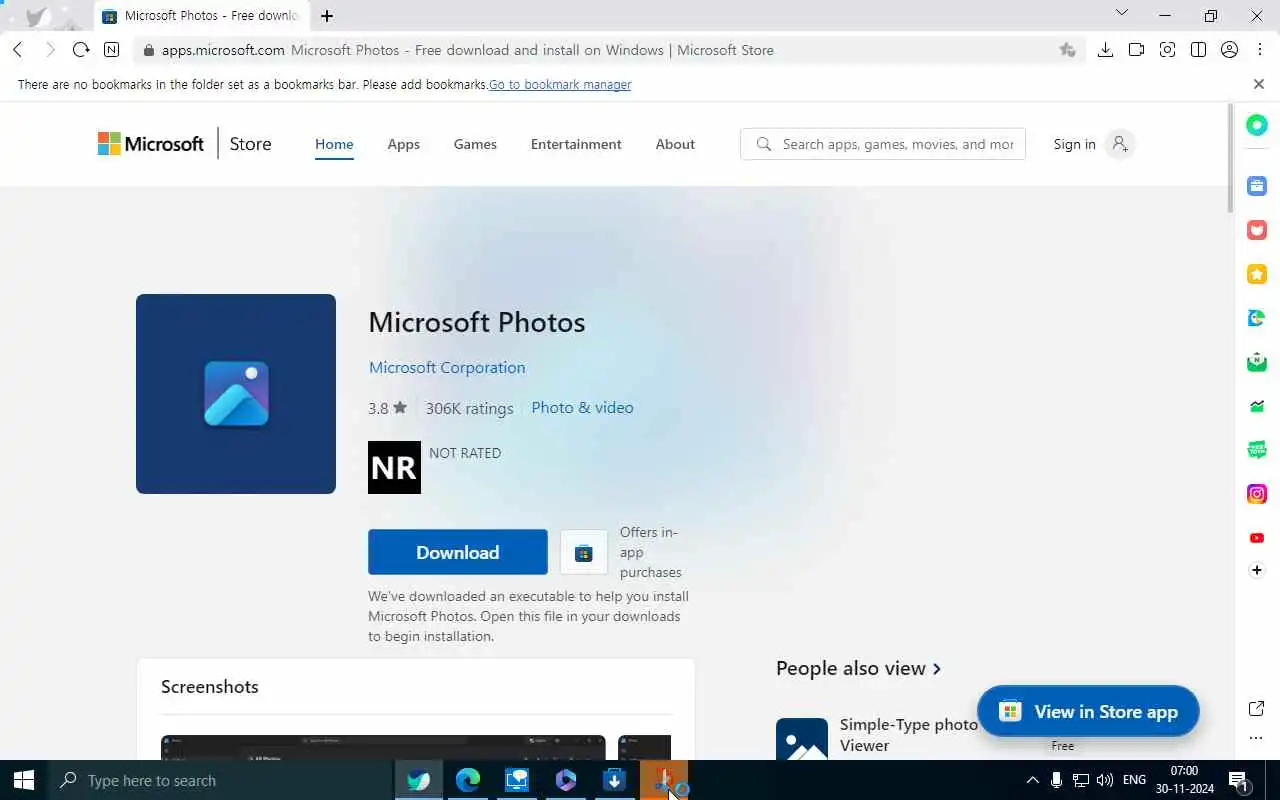This screenshot has width=1280, height=800.
Task: Open the Apps section in the Store navigation
Action: 403,144
